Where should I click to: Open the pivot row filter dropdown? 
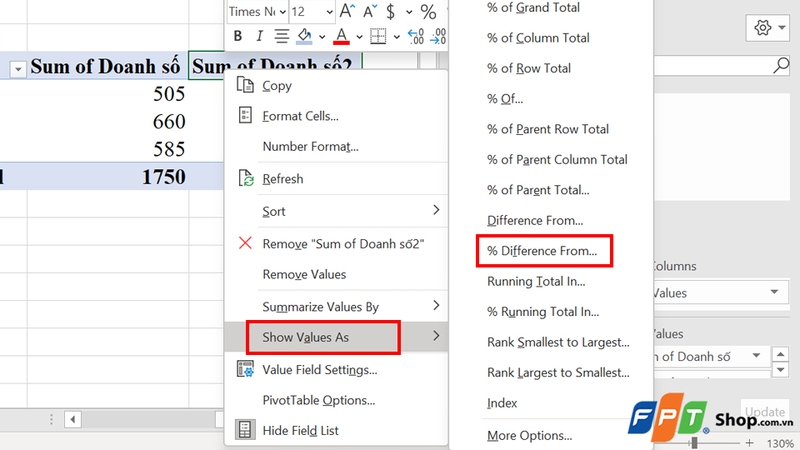pos(18,69)
